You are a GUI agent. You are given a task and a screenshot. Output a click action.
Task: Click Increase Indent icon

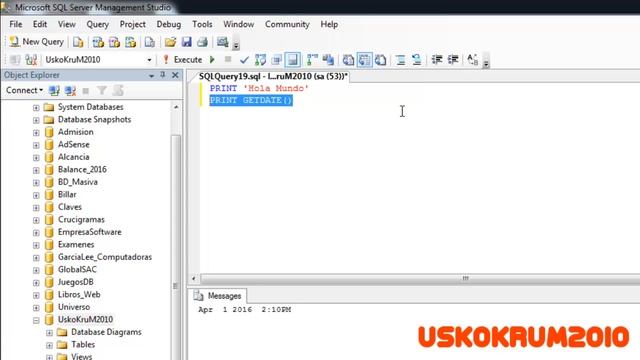pyautogui.click(x=453, y=60)
